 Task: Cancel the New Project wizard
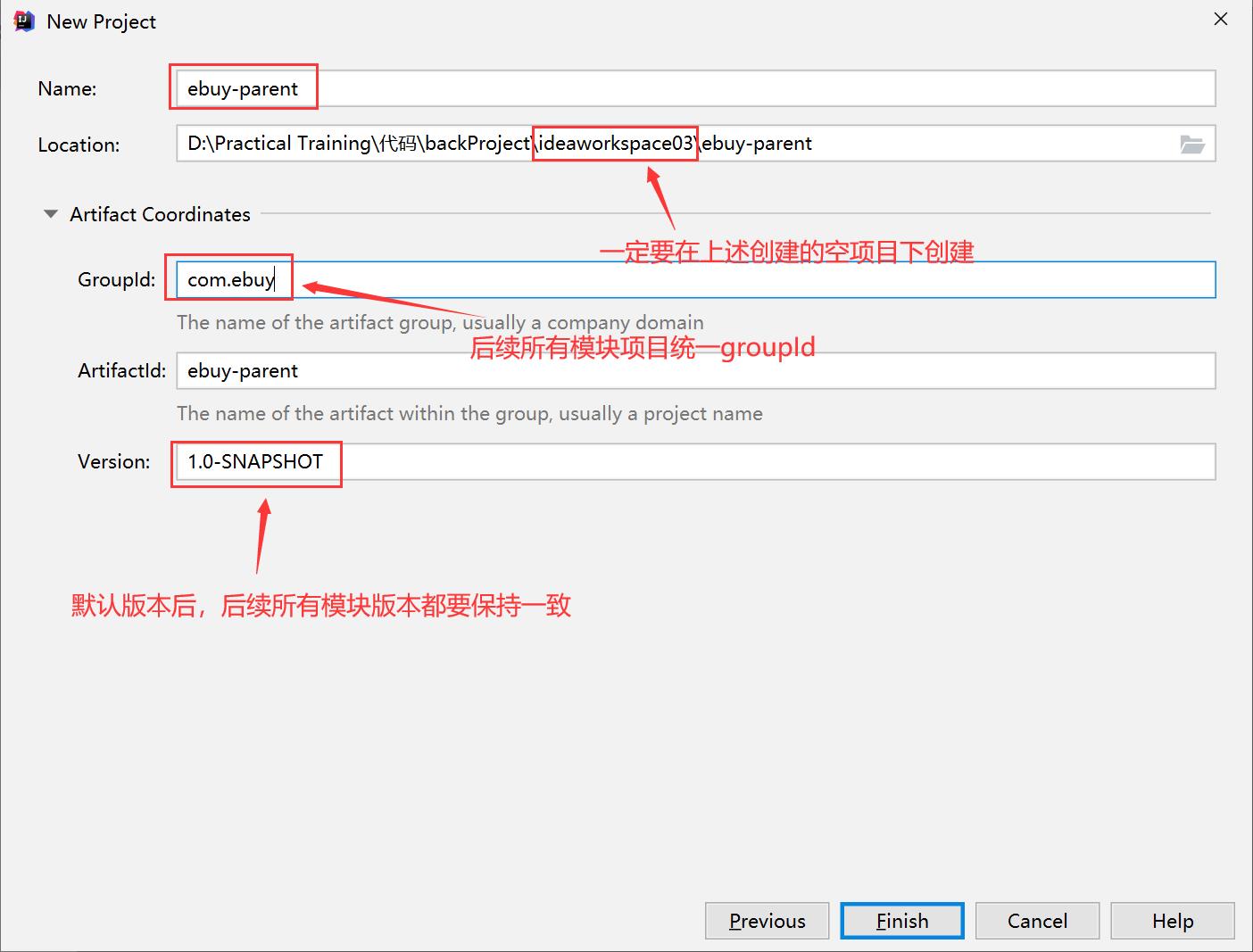tap(1037, 921)
